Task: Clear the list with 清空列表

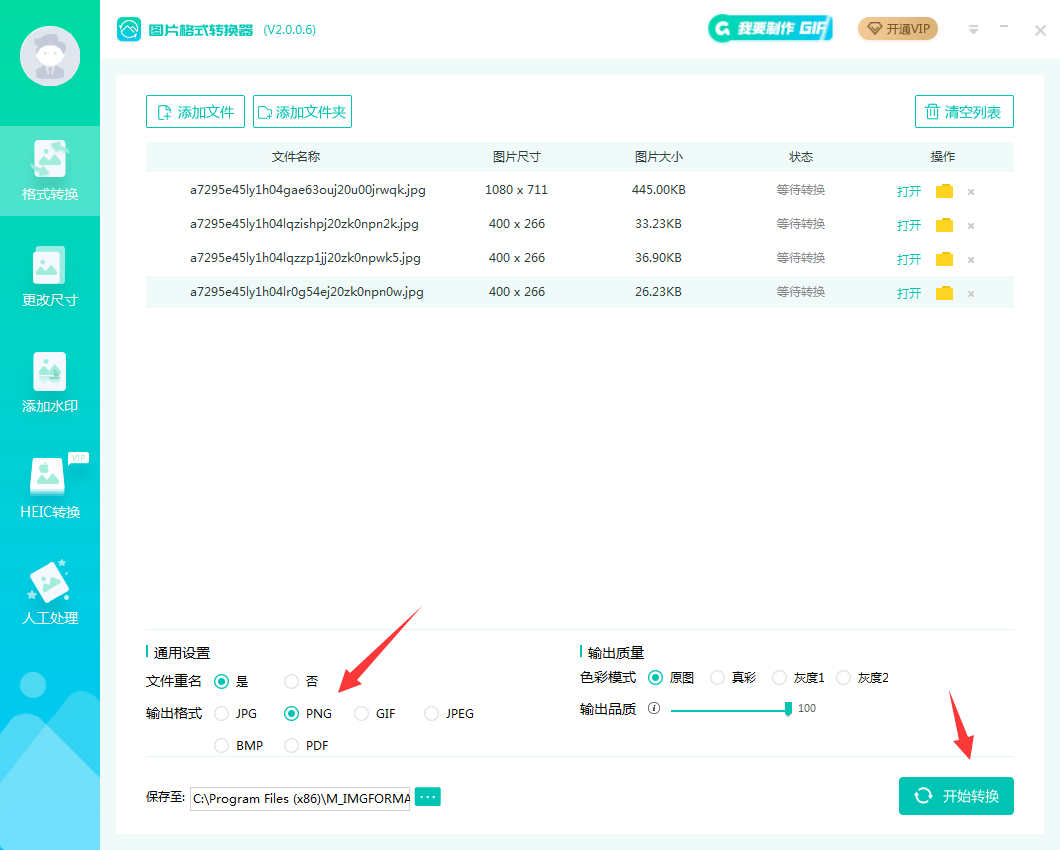Action: click(964, 112)
